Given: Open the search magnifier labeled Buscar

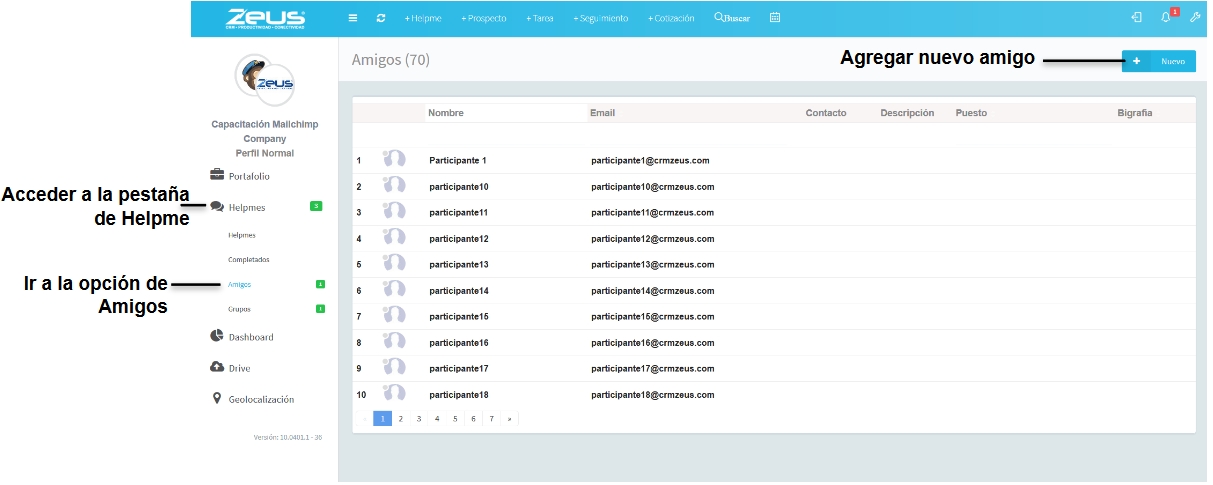Looking at the screenshot, I should click(x=732, y=18).
